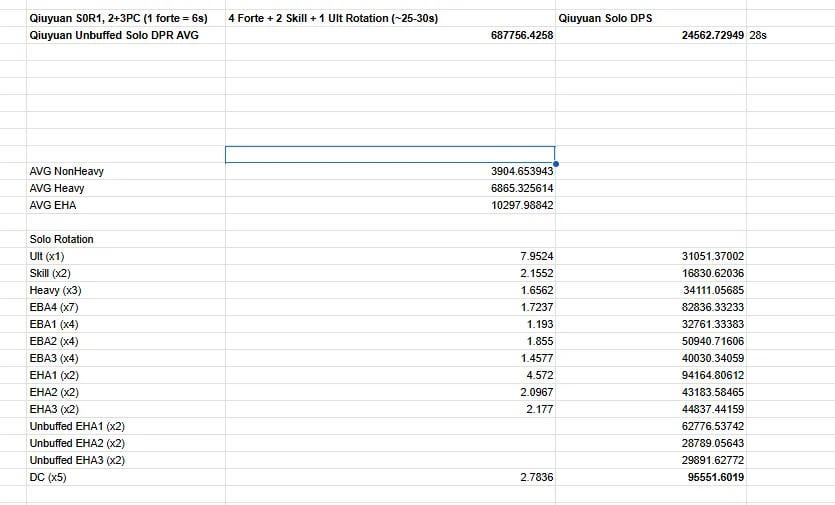Select the value 29891.62772
Viewport: 835px width, 505px height.
(713, 461)
